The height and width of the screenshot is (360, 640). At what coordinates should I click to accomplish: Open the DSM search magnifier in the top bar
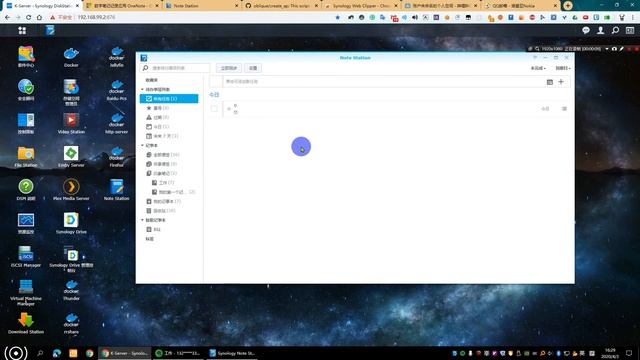tap(615, 30)
